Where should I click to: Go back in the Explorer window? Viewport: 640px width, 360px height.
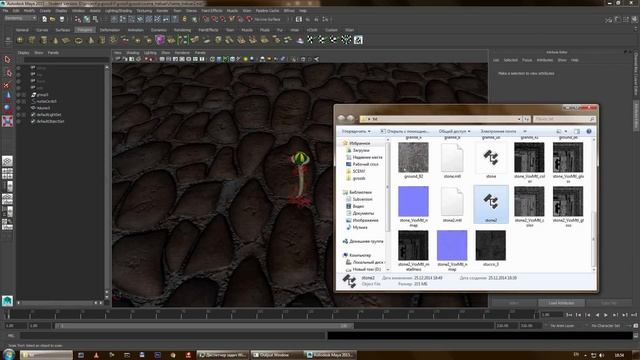pyautogui.click(x=341, y=118)
